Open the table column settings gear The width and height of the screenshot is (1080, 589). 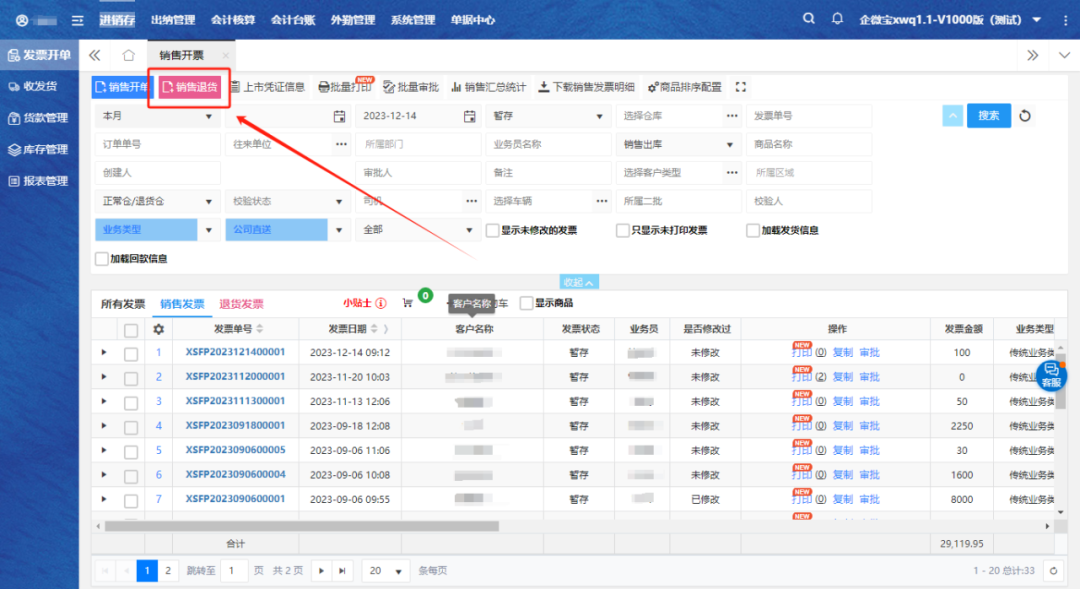click(158, 329)
